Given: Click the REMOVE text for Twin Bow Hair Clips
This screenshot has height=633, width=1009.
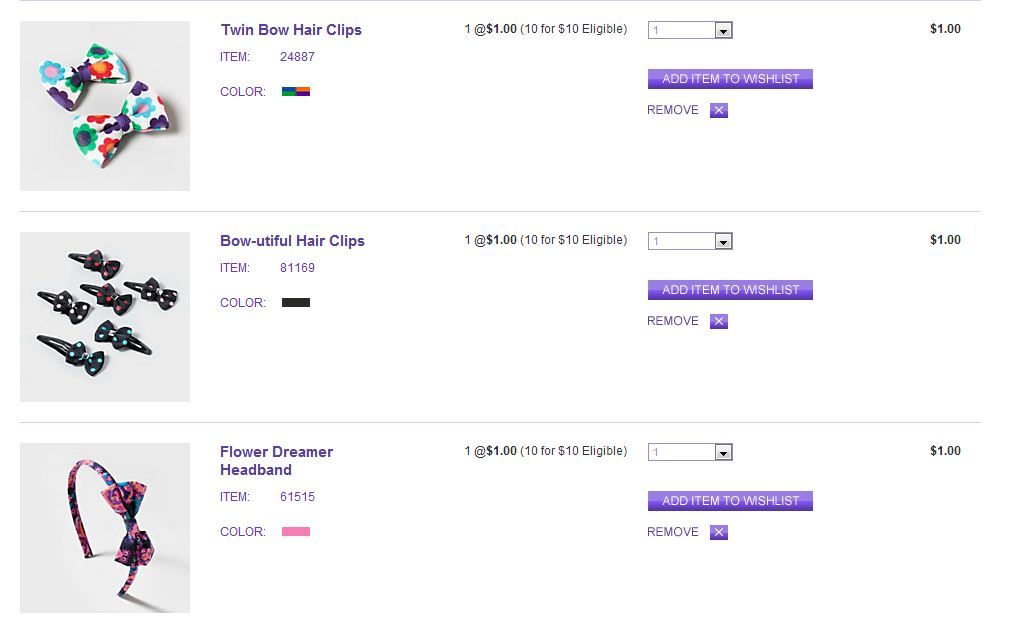Looking at the screenshot, I should coord(673,110).
